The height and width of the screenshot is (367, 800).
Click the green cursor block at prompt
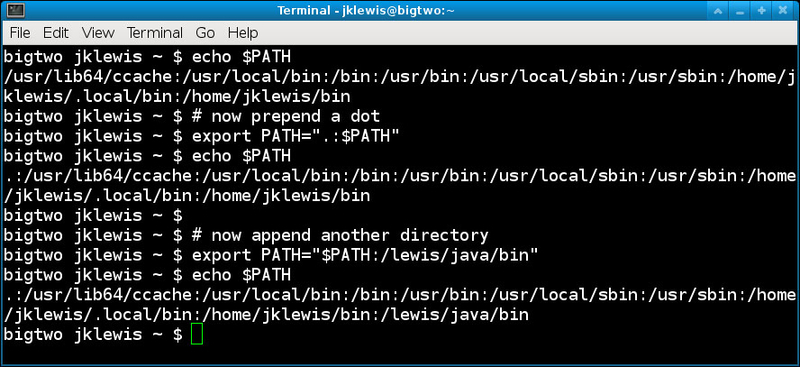(197, 335)
